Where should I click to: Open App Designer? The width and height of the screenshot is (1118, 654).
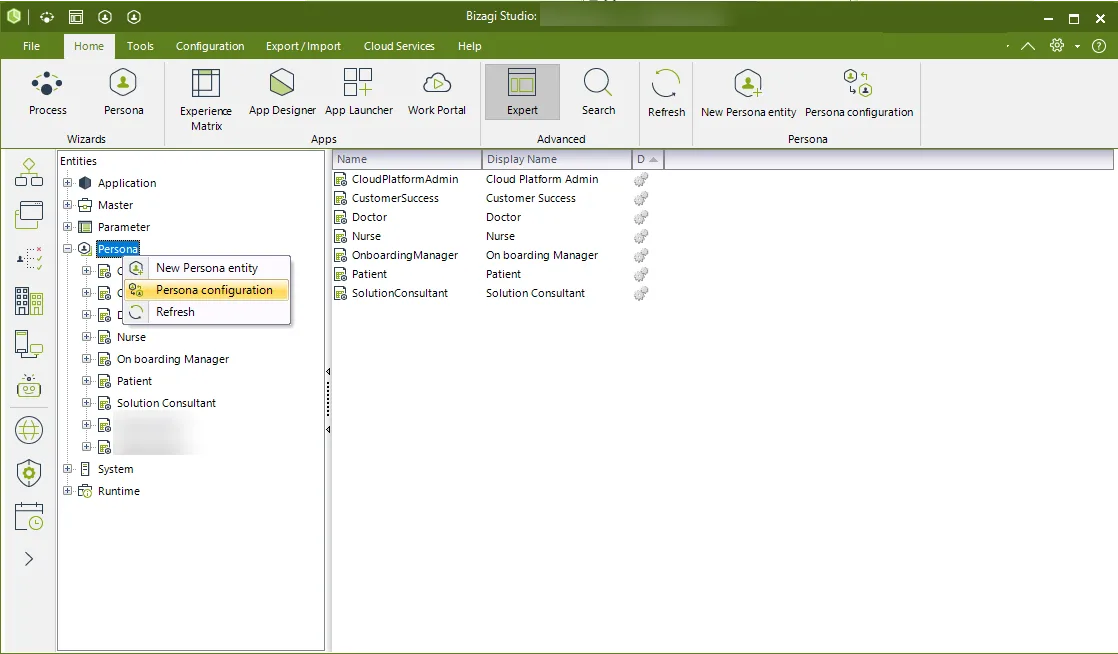[282, 93]
